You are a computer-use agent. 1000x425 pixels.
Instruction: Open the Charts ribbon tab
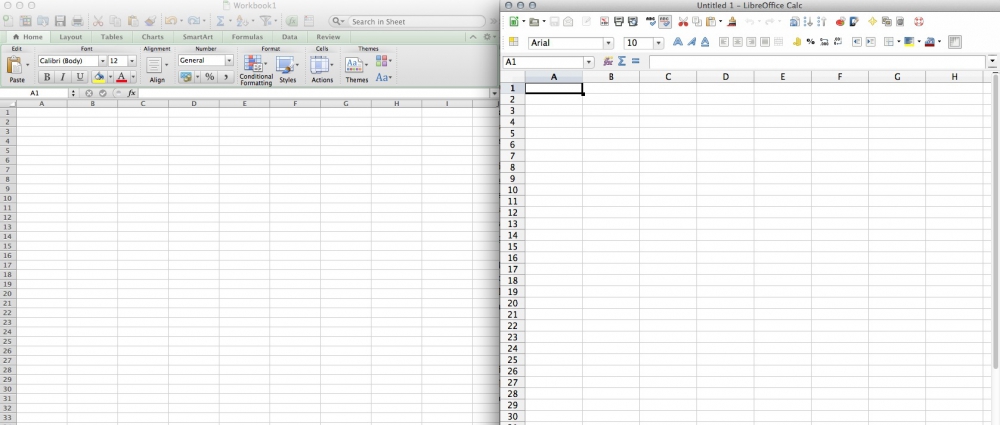(152, 37)
